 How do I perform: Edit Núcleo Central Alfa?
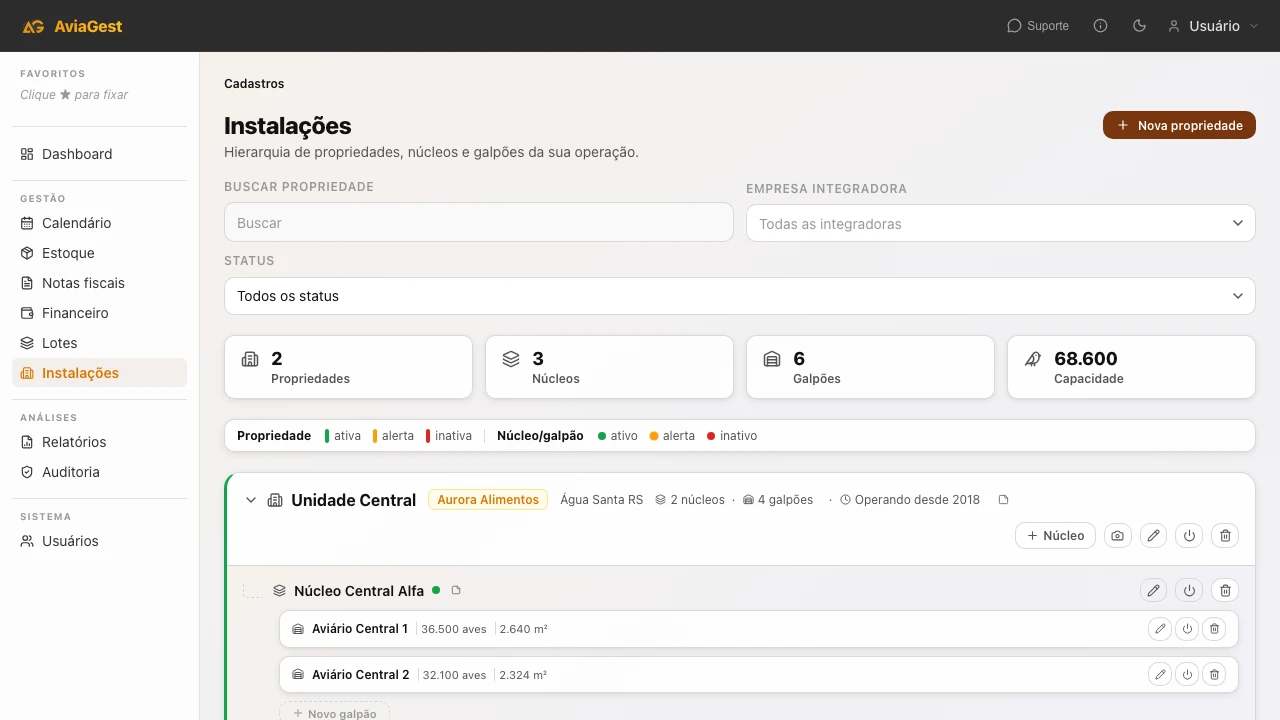(1153, 590)
